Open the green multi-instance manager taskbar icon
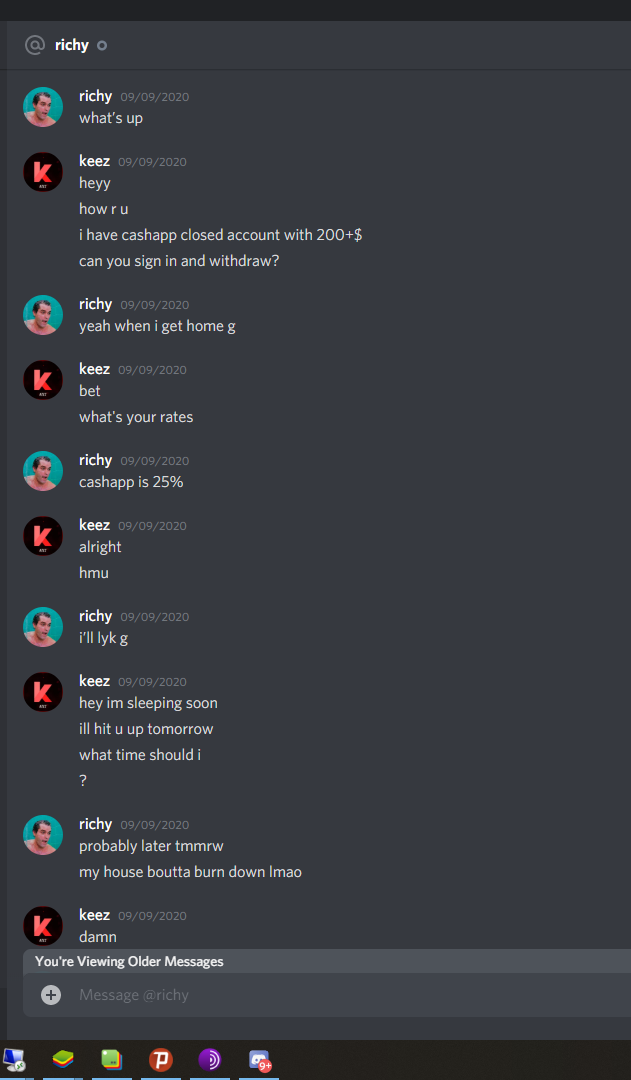This screenshot has height=1080, width=631. point(112,1059)
